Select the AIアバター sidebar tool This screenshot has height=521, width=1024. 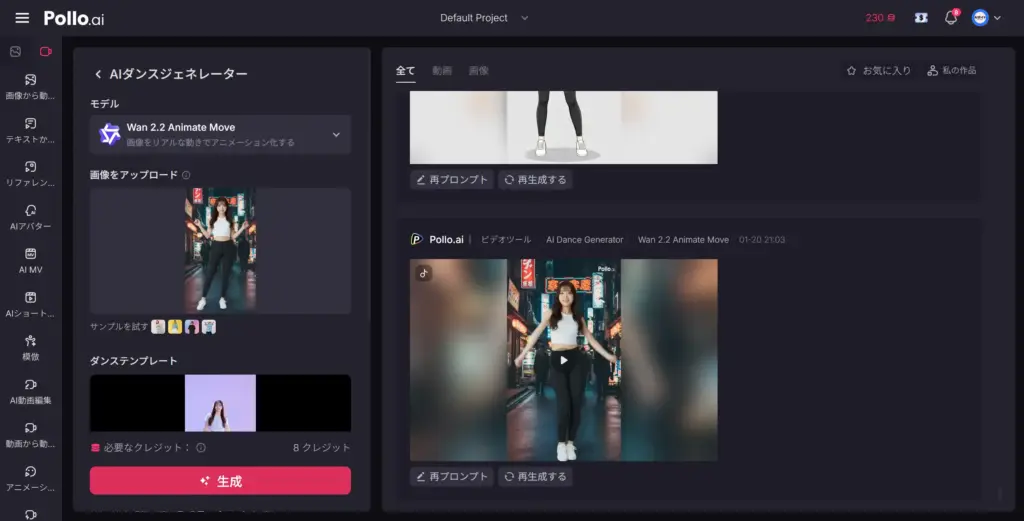[30, 216]
